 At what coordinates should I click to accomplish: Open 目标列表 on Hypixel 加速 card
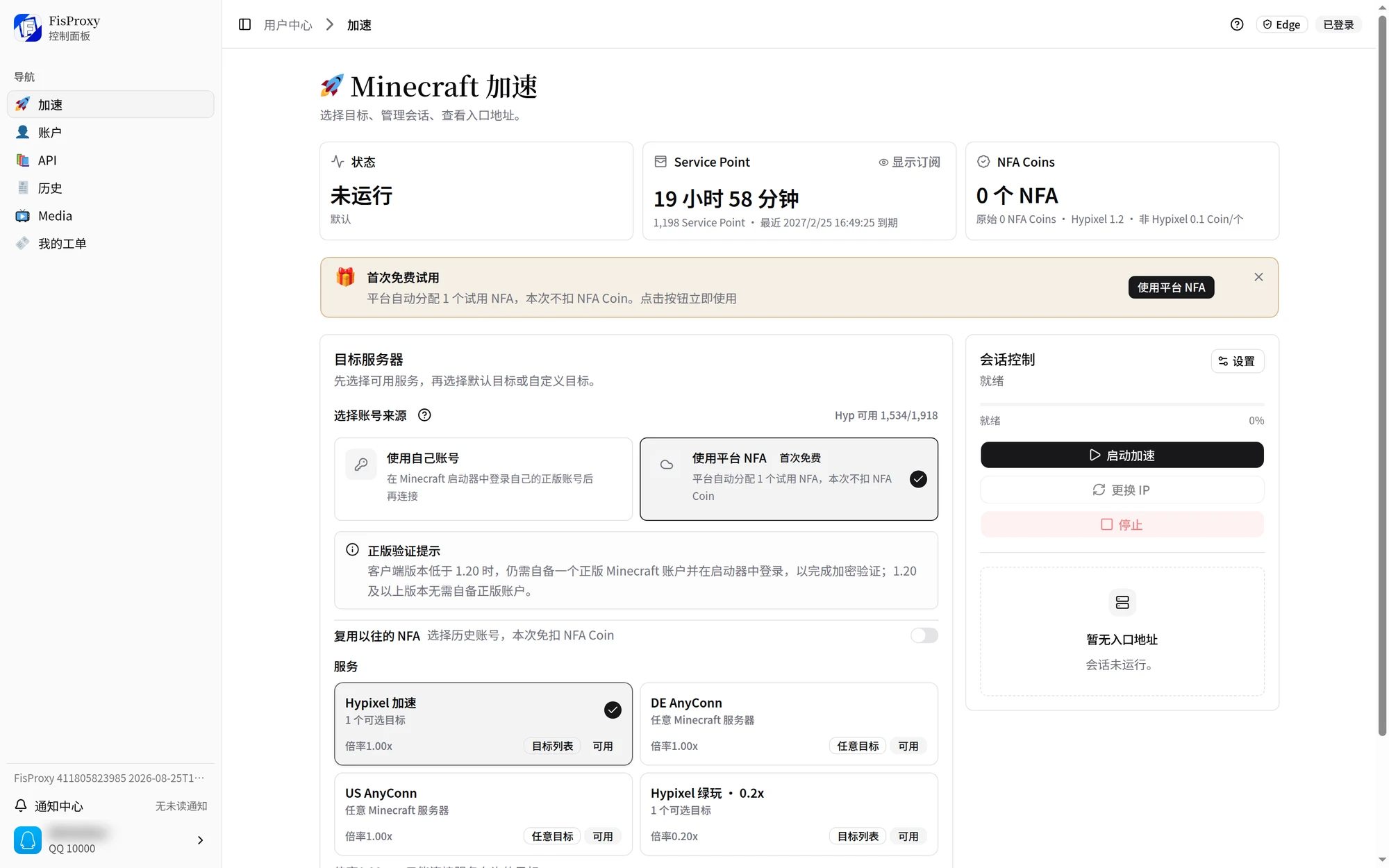tap(552, 746)
